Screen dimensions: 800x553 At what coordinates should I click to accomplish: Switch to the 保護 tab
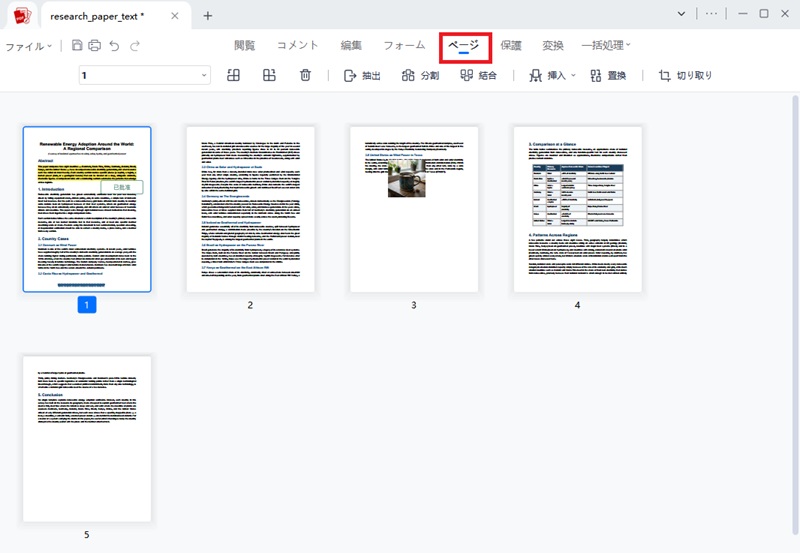point(511,45)
